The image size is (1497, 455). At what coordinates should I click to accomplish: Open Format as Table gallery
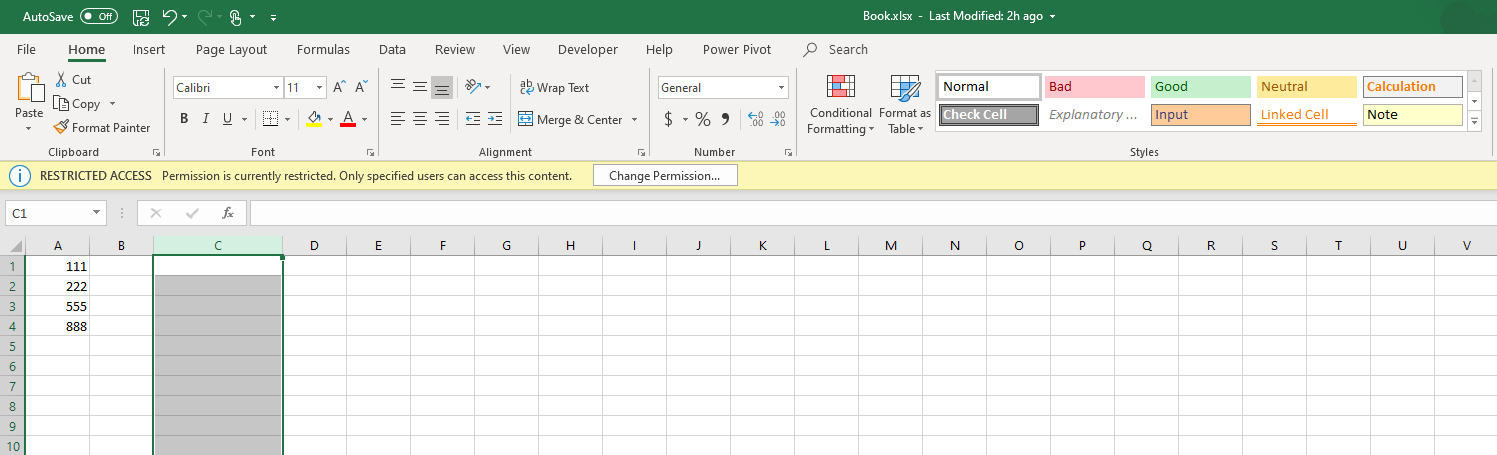[905, 104]
